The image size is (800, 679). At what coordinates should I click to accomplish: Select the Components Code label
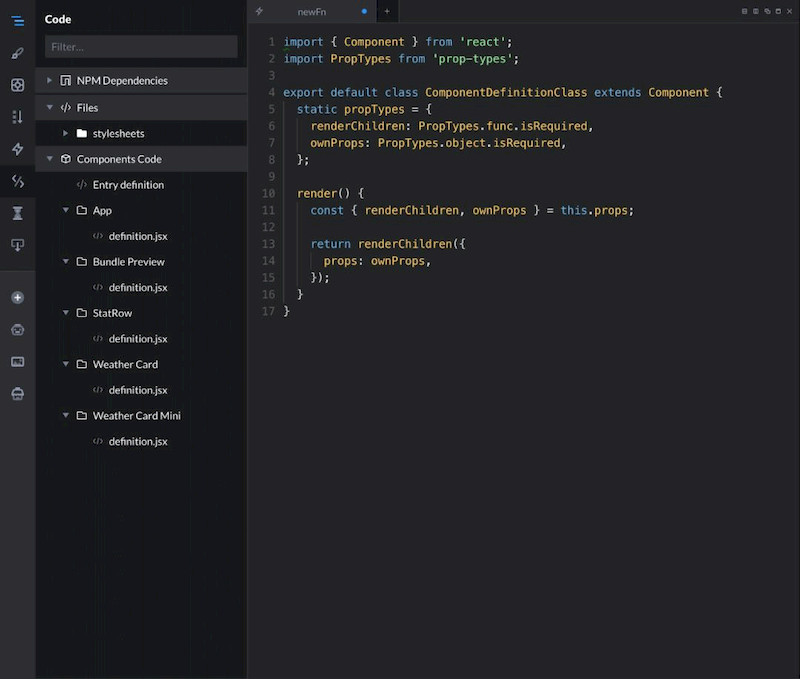pyautogui.click(x=119, y=159)
